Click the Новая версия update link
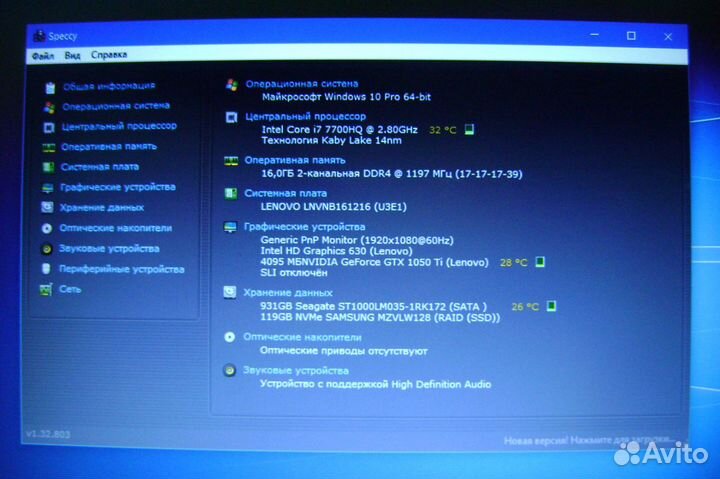This screenshot has width=720, height=479. [591, 440]
